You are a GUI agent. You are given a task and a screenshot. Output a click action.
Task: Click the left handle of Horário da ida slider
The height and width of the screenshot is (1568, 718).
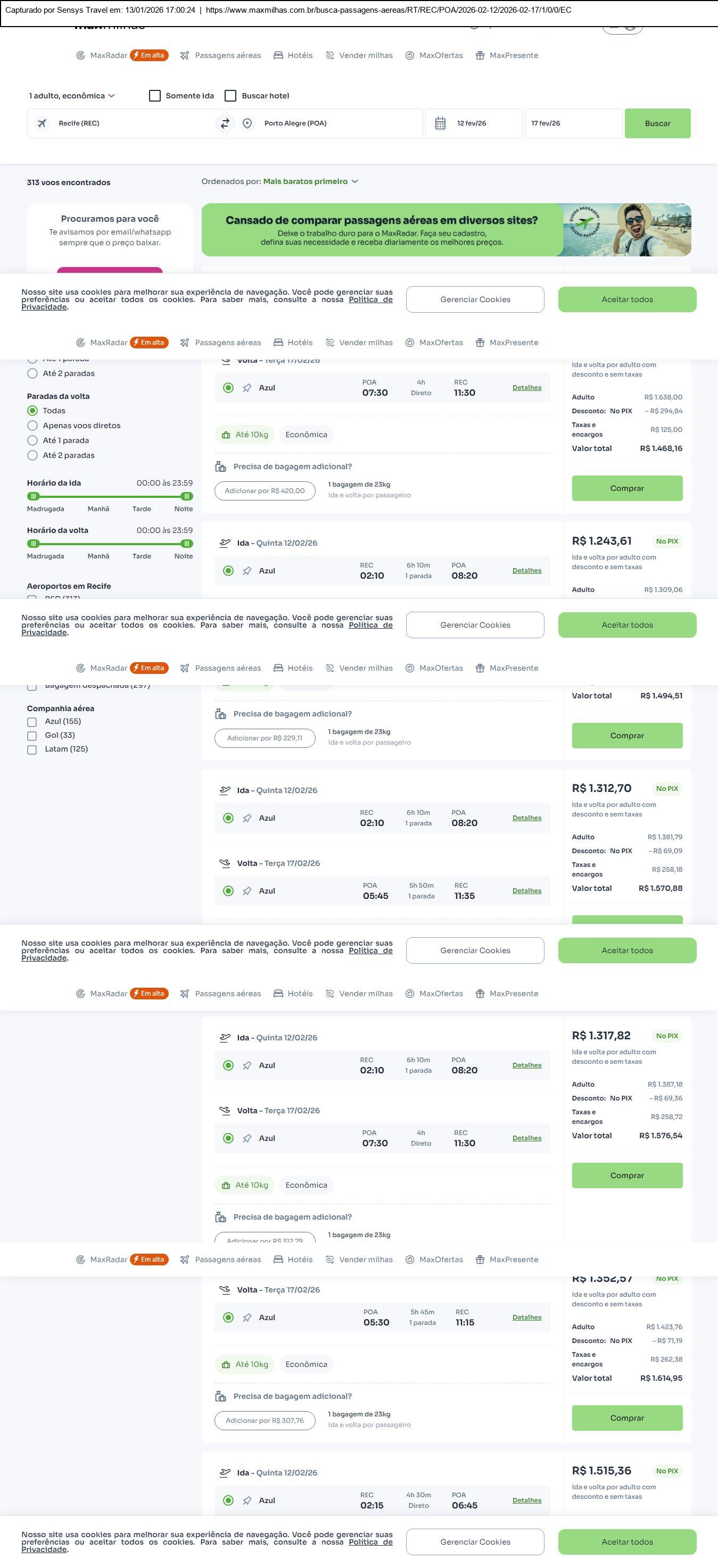[34, 496]
